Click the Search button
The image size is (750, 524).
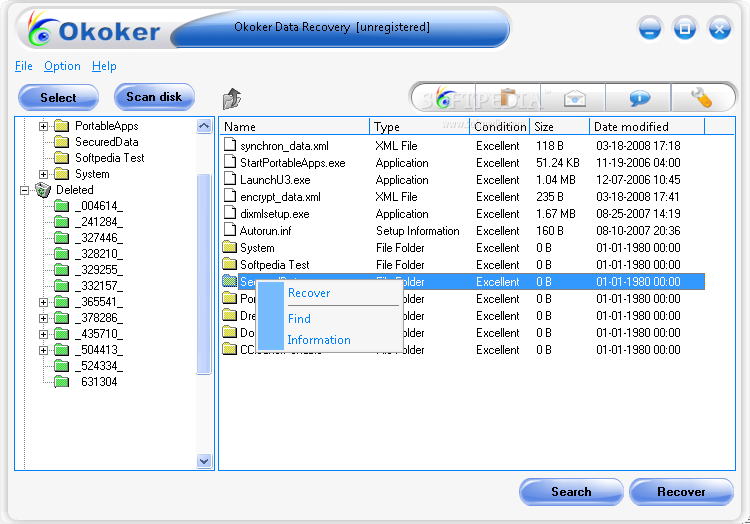(571, 491)
